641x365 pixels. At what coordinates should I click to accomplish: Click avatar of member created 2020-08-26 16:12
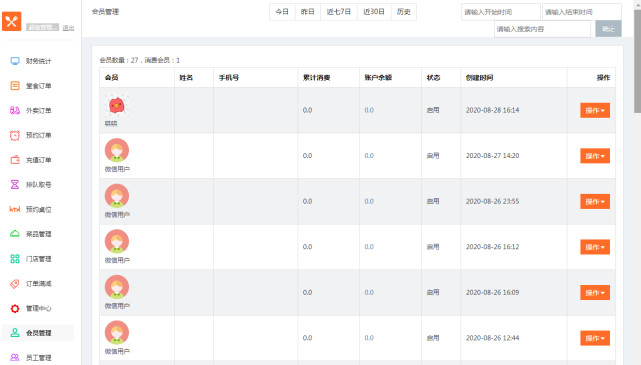pyautogui.click(x=117, y=242)
